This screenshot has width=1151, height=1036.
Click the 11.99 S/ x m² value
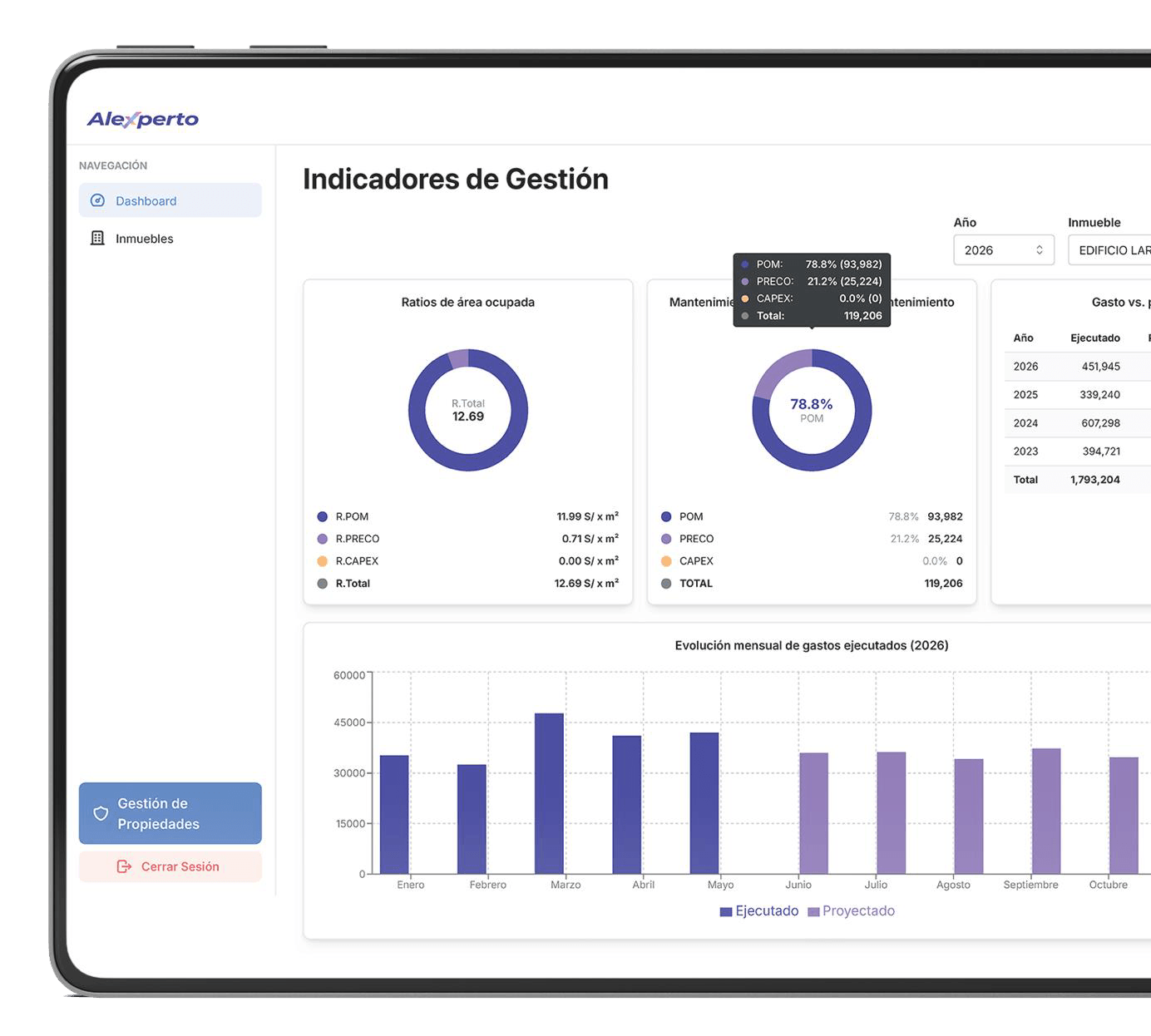pos(588,516)
